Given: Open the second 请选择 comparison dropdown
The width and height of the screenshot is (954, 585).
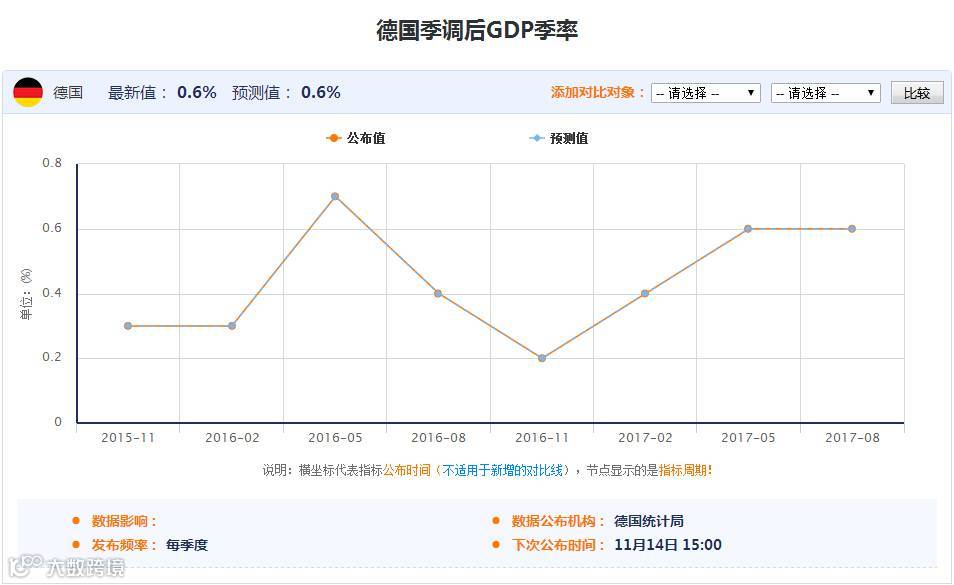Looking at the screenshot, I should [826, 93].
